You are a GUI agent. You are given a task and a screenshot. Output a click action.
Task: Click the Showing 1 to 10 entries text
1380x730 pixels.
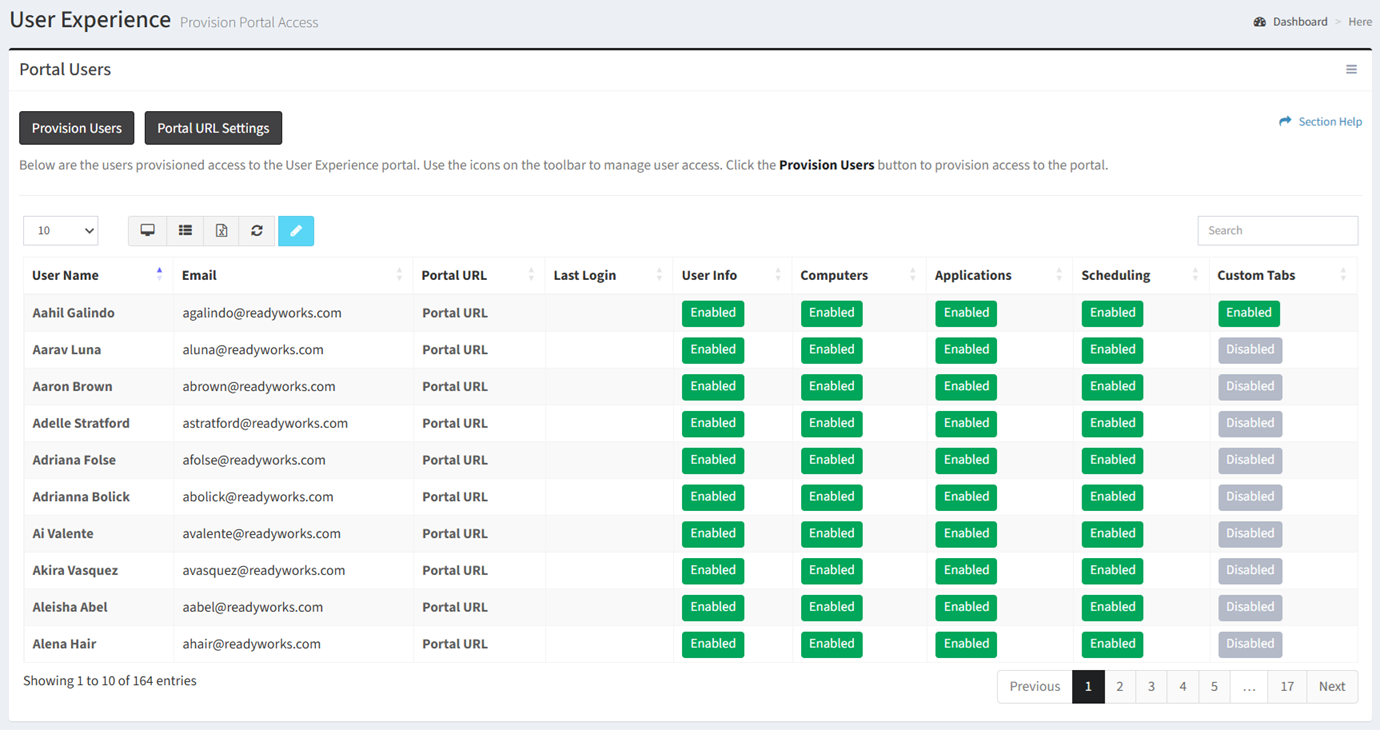click(110, 681)
